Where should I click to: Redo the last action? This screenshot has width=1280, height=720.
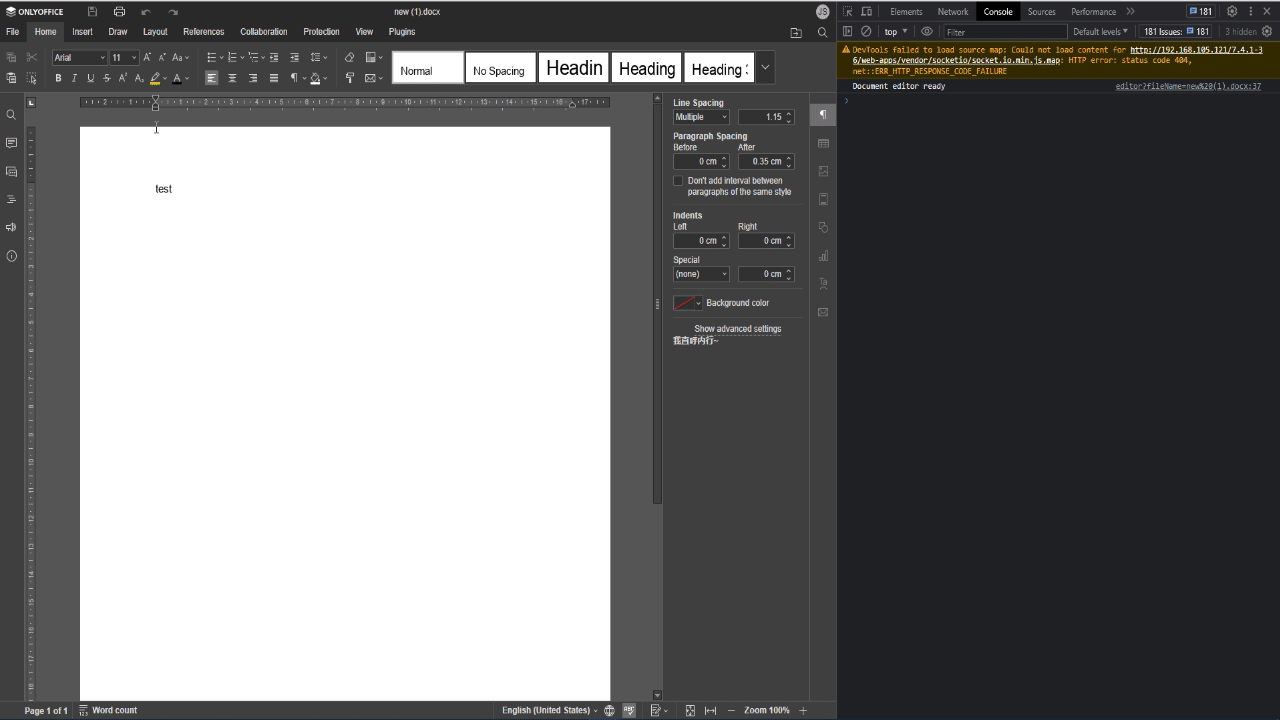tap(173, 12)
